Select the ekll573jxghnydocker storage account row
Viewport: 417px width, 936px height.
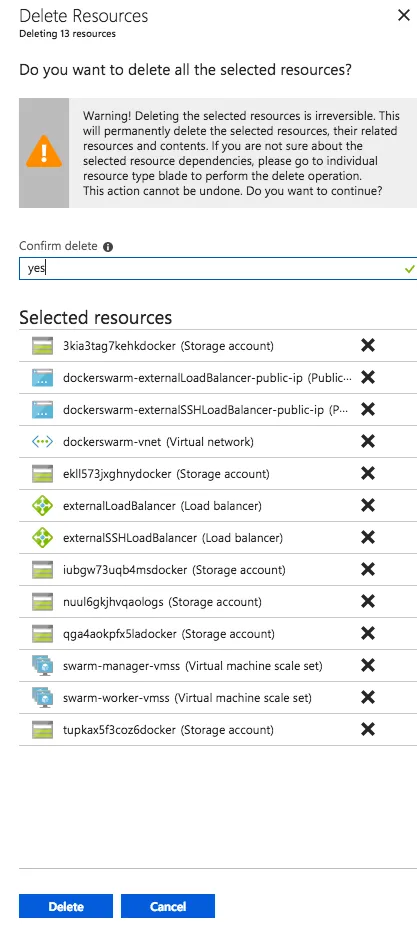pos(218,474)
